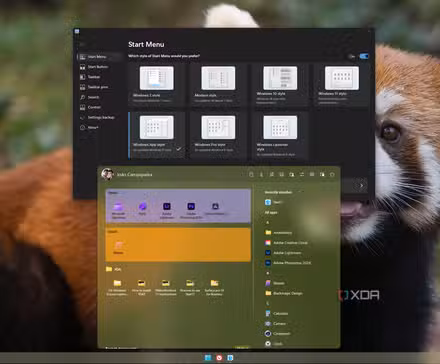
Task: Click the Windows Start button on the taskbar
Action: pyautogui.click(x=208, y=358)
